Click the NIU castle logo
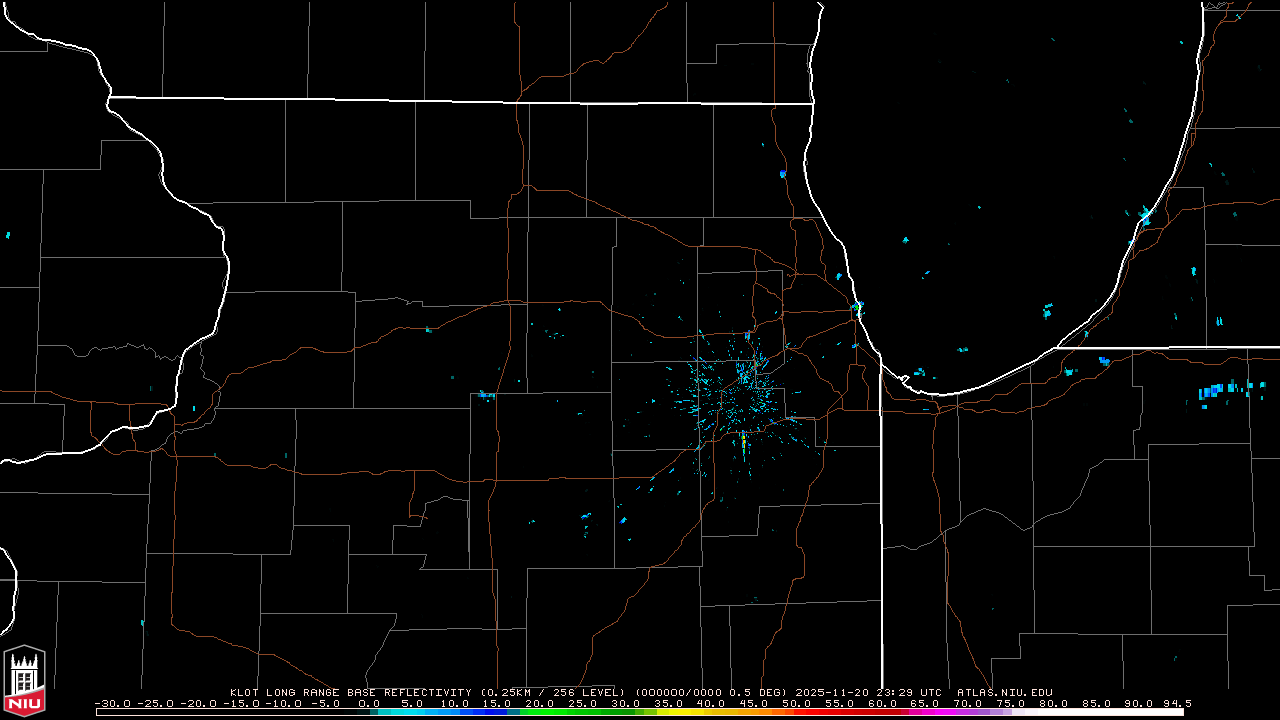The image size is (1280, 720). click(x=24, y=682)
